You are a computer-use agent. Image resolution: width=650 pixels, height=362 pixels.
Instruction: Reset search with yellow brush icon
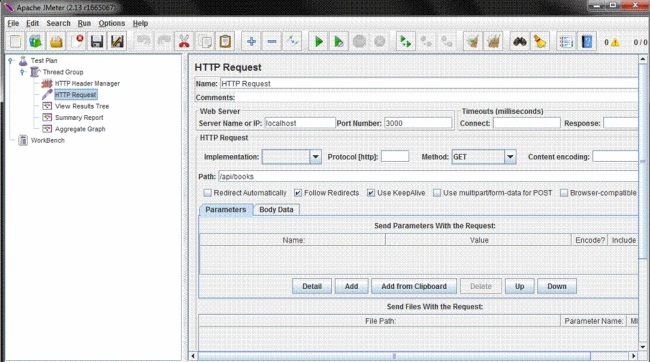(540, 41)
